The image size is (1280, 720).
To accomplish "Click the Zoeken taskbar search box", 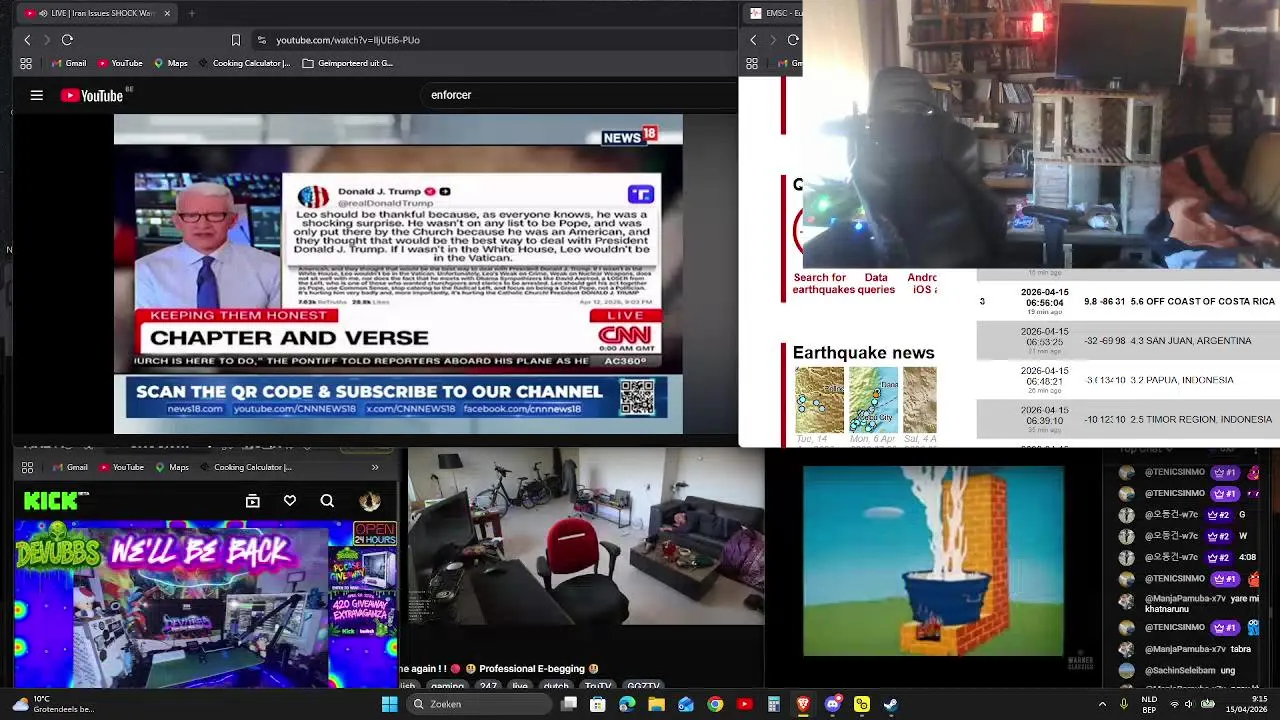I will tap(480, 704).
